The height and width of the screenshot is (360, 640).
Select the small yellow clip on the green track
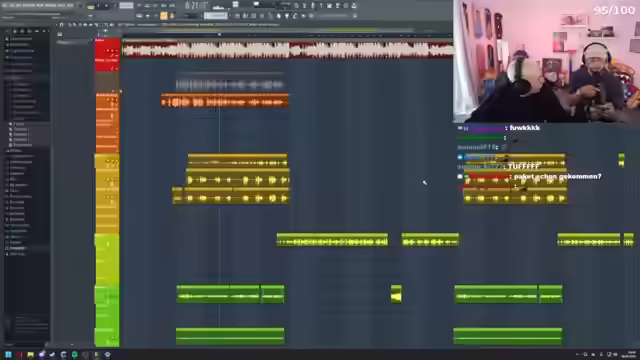tap(396, 294)
